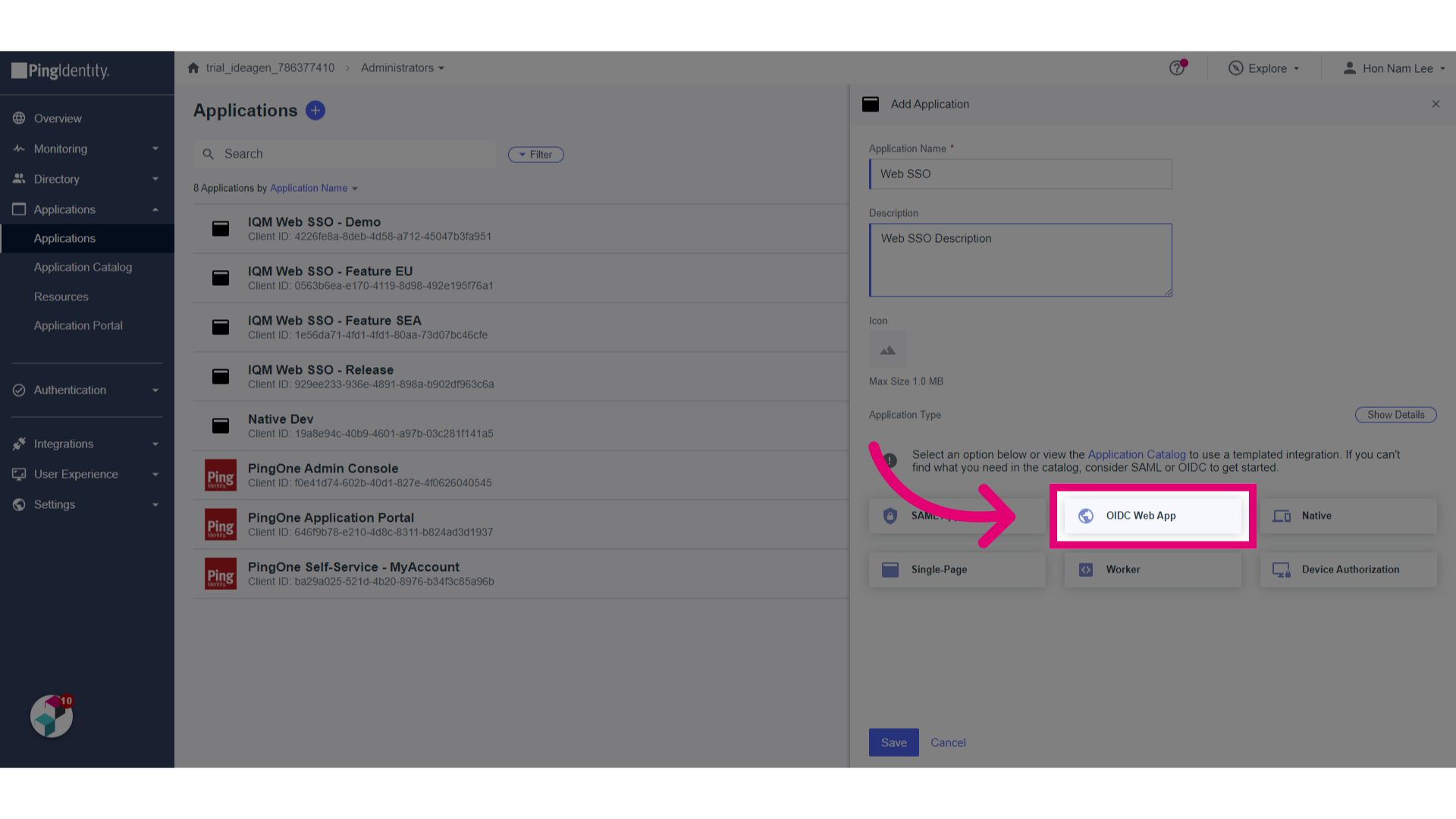Screen dimensions: 1456x819
Task: Open the Administrators environment dropdown
Action: tap(403, 67)
